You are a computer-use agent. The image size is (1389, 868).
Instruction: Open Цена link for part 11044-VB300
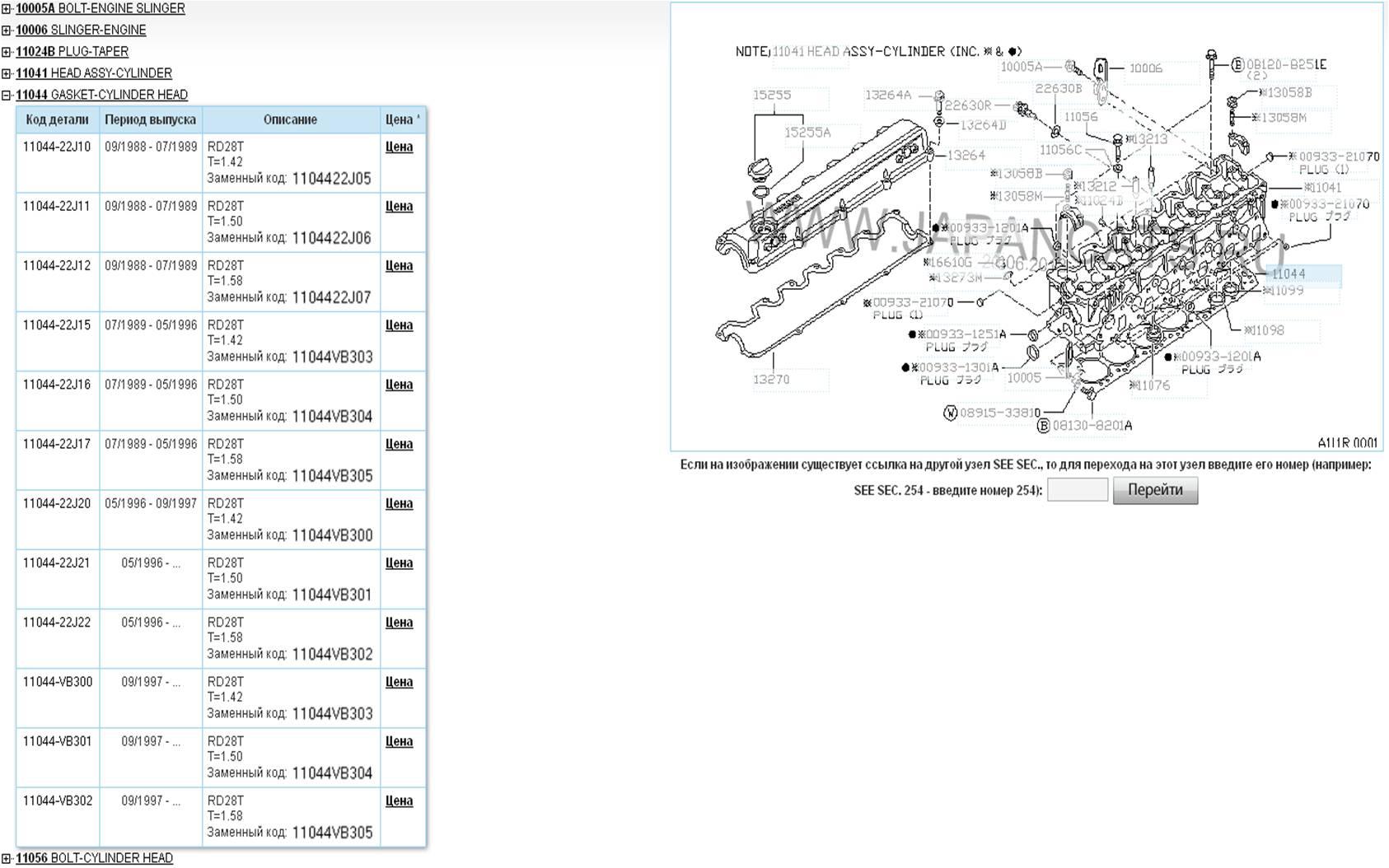(x=399, y=681)
